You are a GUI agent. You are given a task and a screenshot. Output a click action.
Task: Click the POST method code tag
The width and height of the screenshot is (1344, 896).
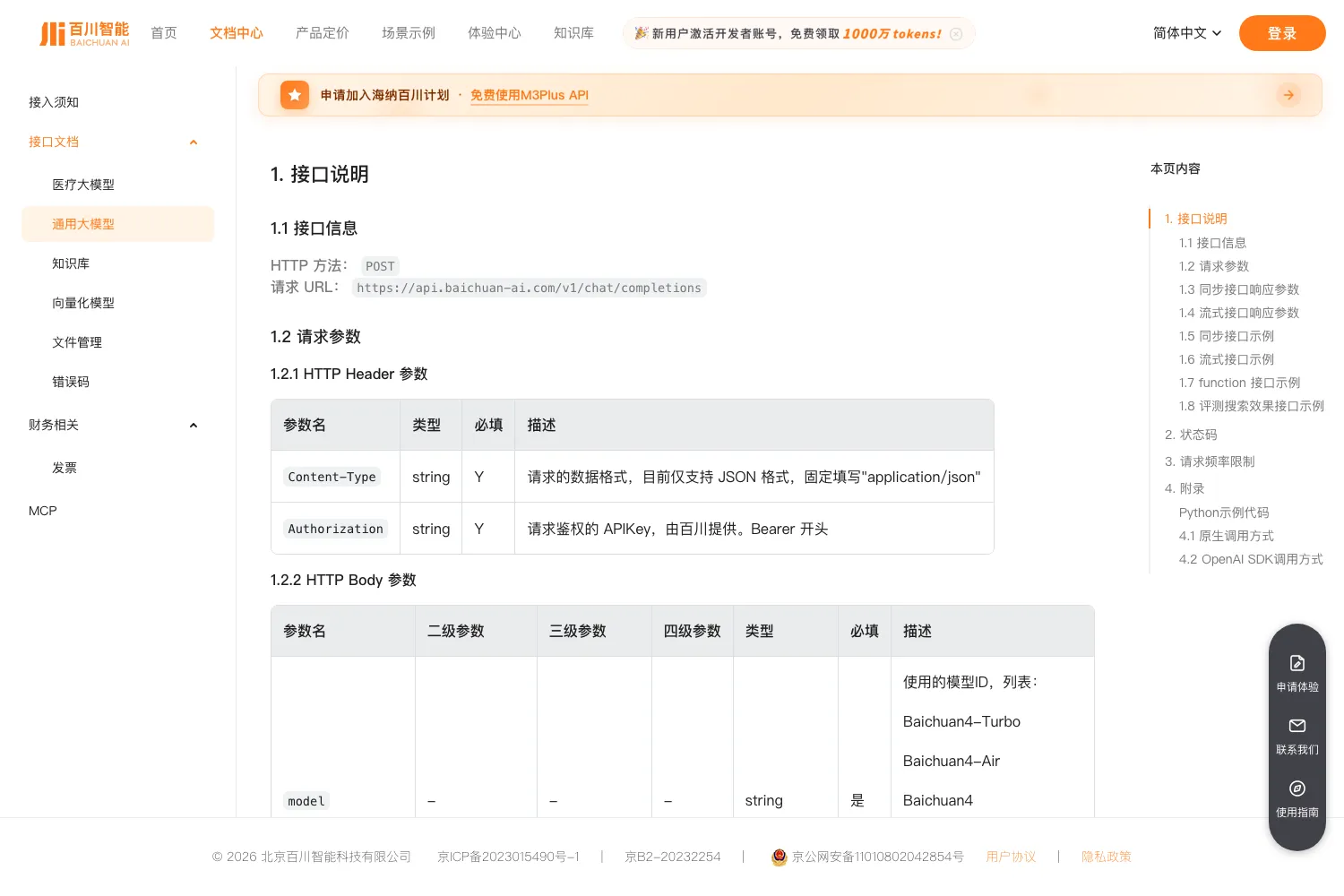tap(380, 266)
